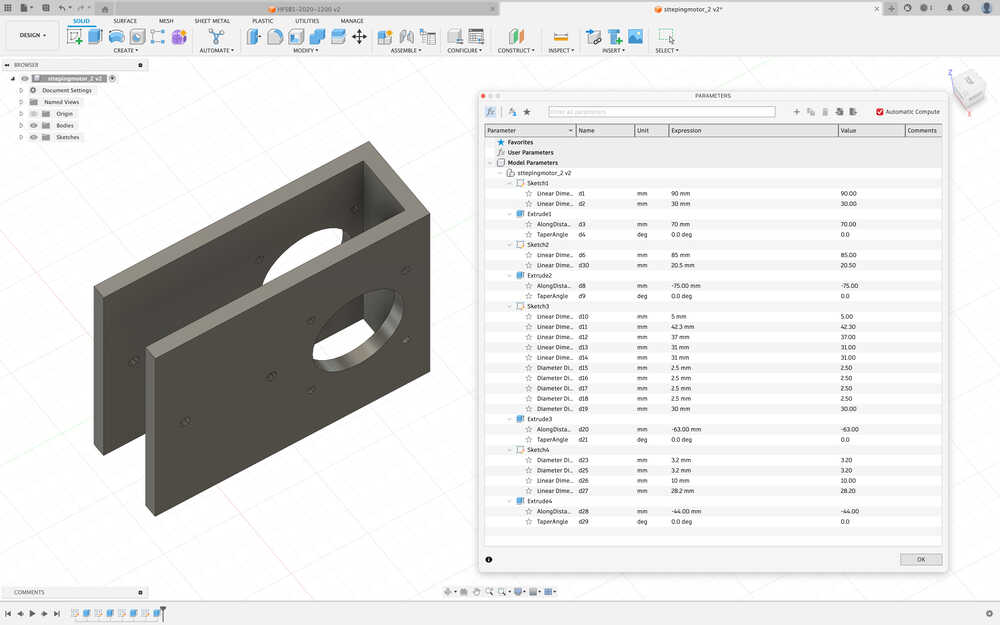This screenshot has height=625, width=1000.
Task: Click the ViewCube in the viewport corner
Action: tap(968, 89)
